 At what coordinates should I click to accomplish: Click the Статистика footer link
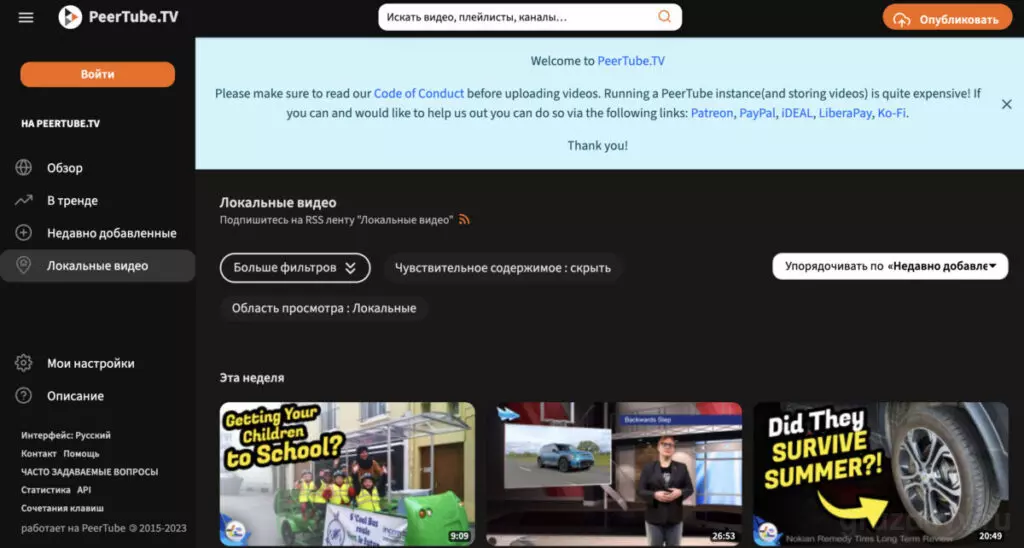(46, 490)
